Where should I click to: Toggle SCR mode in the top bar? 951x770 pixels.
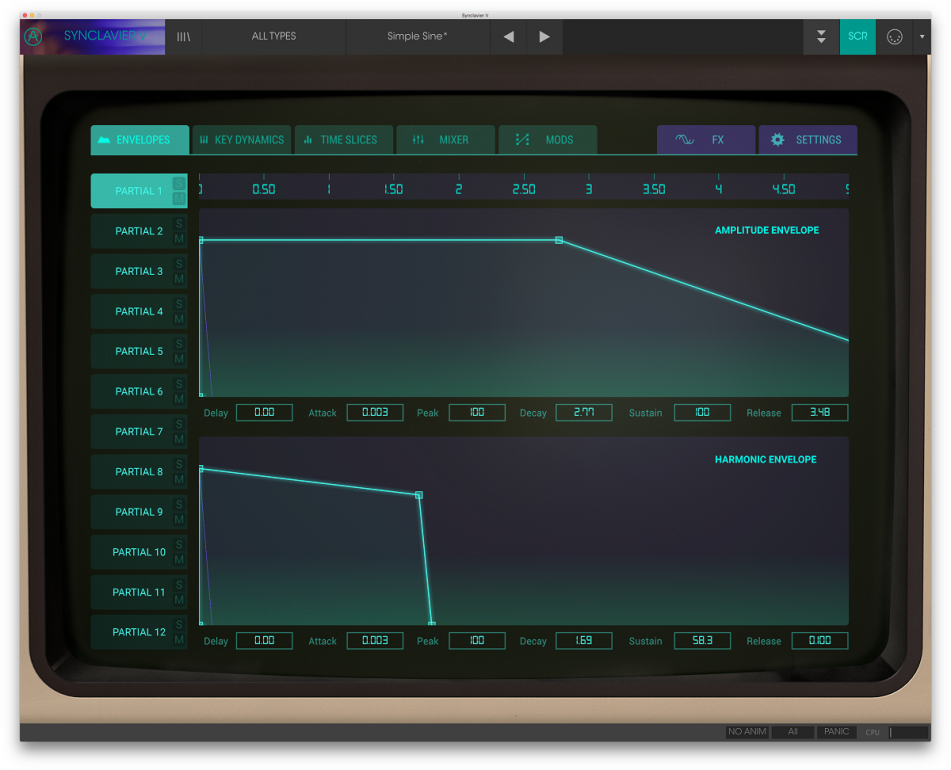857,37
